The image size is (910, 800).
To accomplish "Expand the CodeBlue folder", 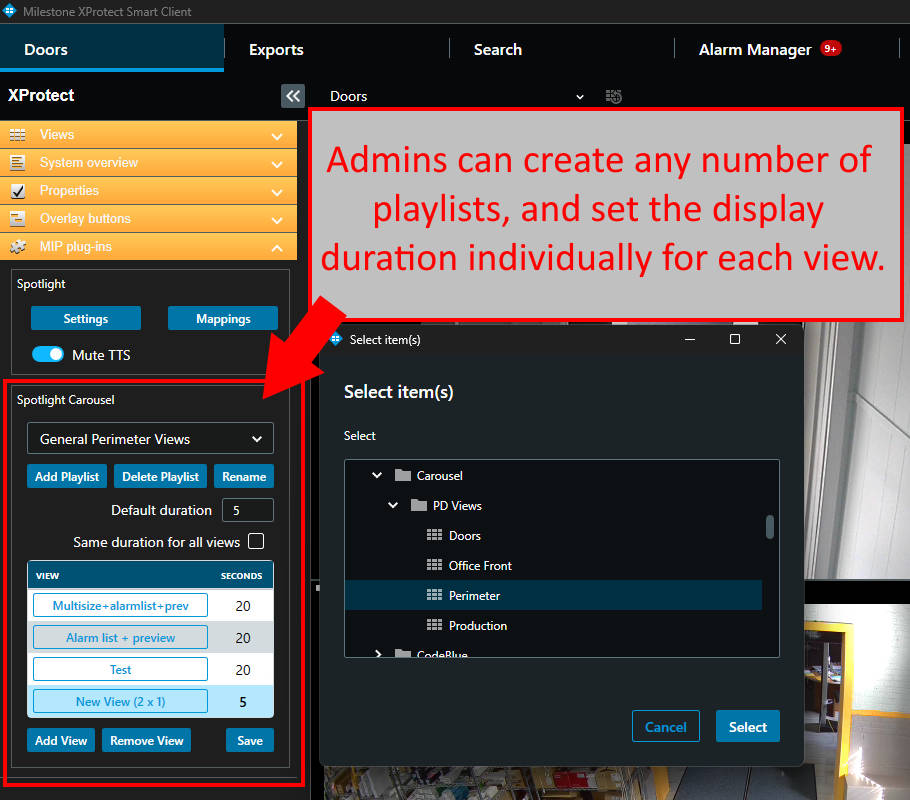I will pyautogui.click(x=378, y=654).
